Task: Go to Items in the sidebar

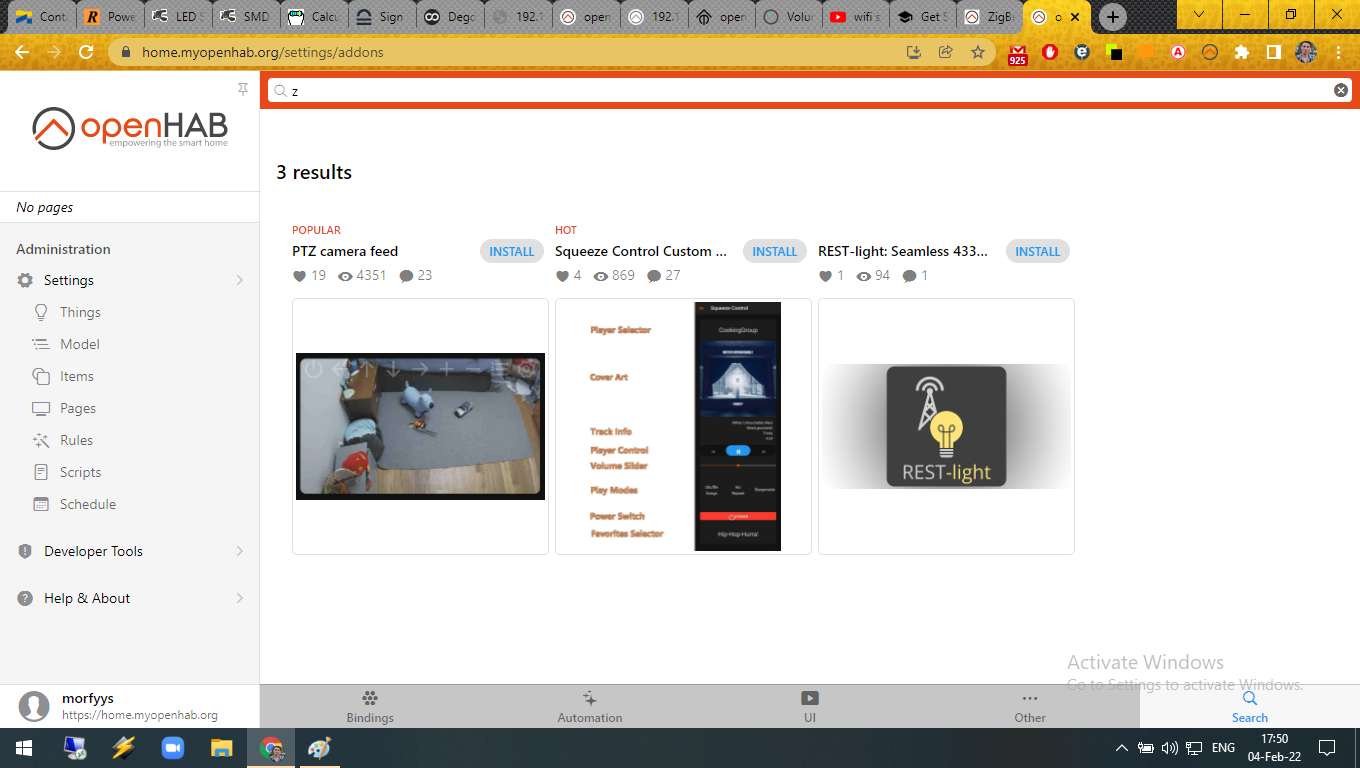Action: click(77, 376)
